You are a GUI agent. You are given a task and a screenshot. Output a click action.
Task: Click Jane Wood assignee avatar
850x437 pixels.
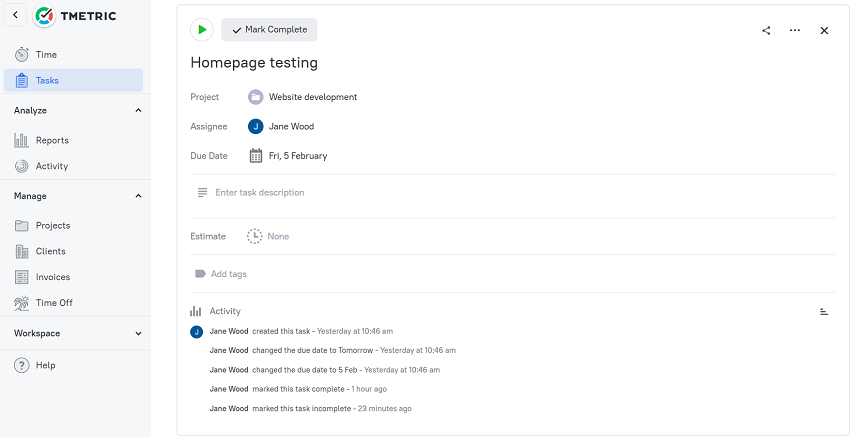point(255,126)
